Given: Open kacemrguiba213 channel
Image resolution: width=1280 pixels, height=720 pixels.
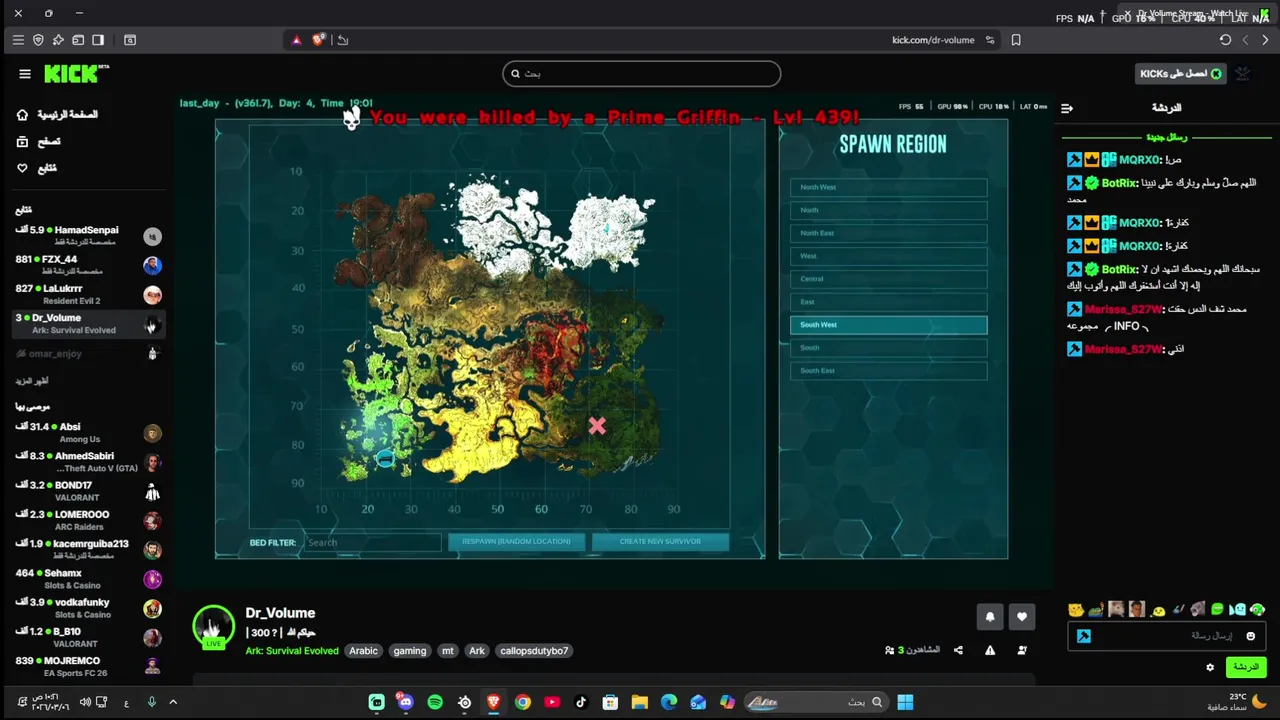Looking at the screenshot, I should tap(88, 549).
